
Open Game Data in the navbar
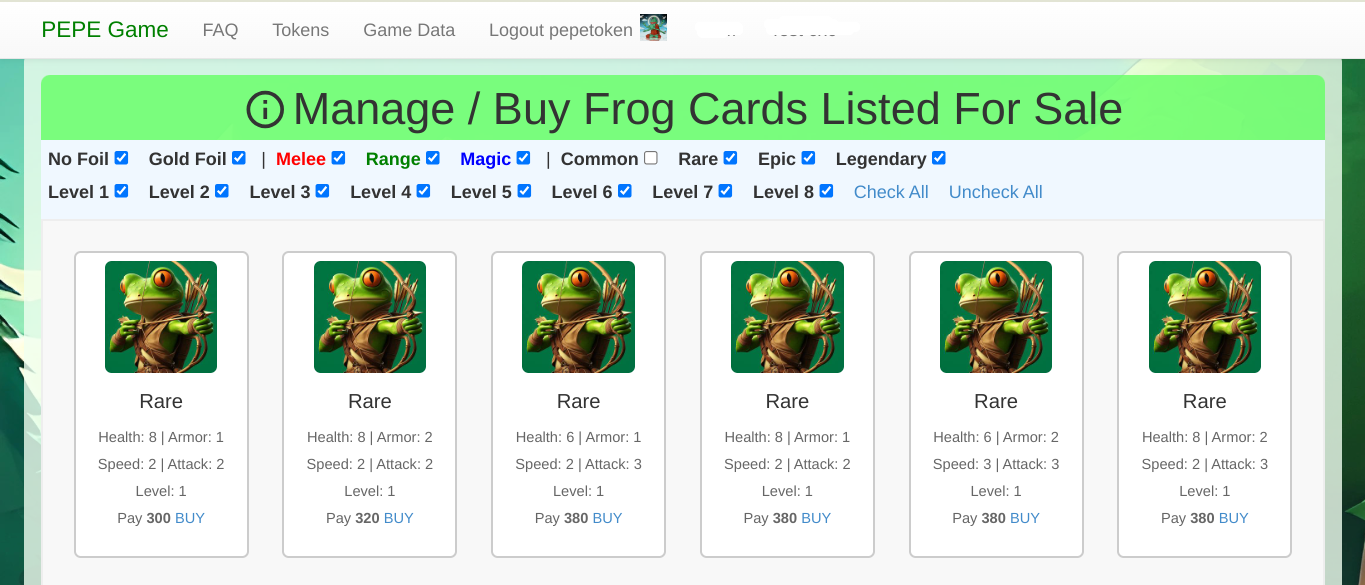coord(409,30)
